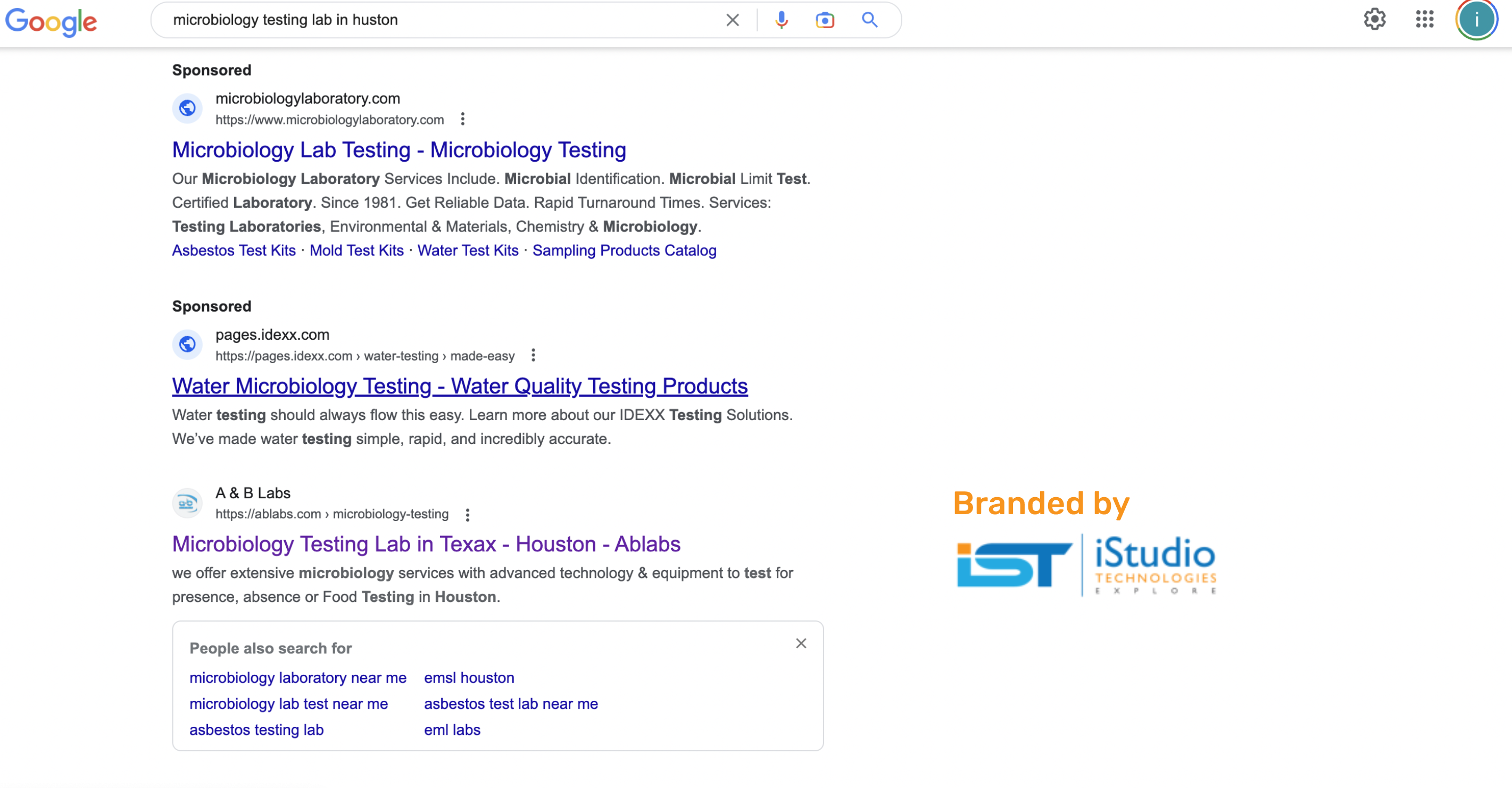Click the microbiologylaboratory.com globe favicon

187,108
